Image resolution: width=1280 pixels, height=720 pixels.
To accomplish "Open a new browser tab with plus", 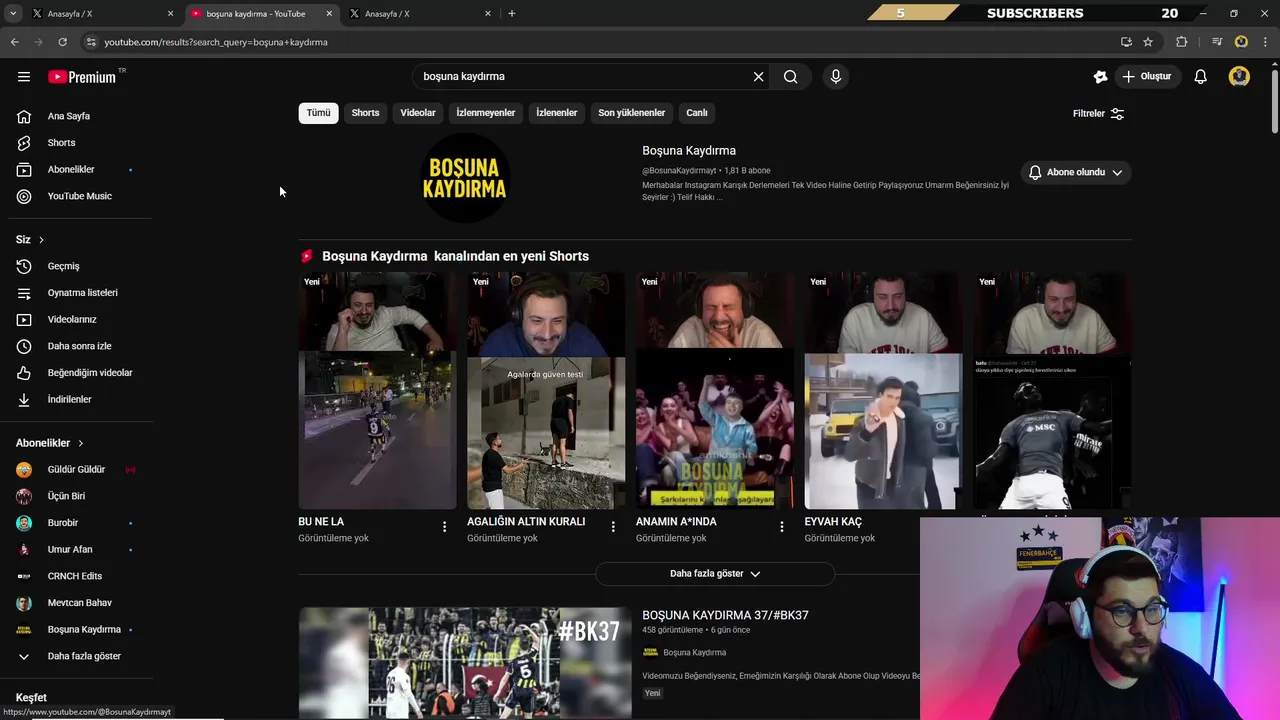I will click(512, 13).
